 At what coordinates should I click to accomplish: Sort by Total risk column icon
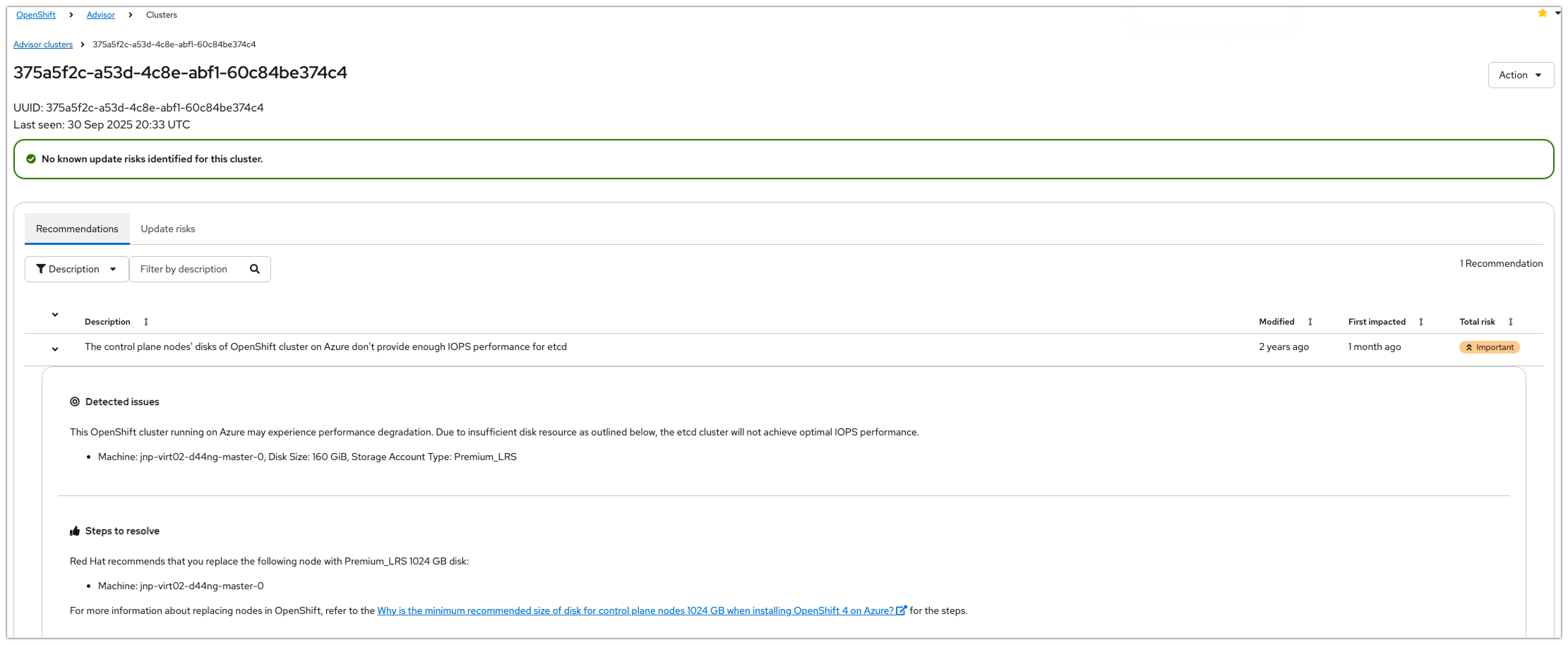[x=1510, y=321]
